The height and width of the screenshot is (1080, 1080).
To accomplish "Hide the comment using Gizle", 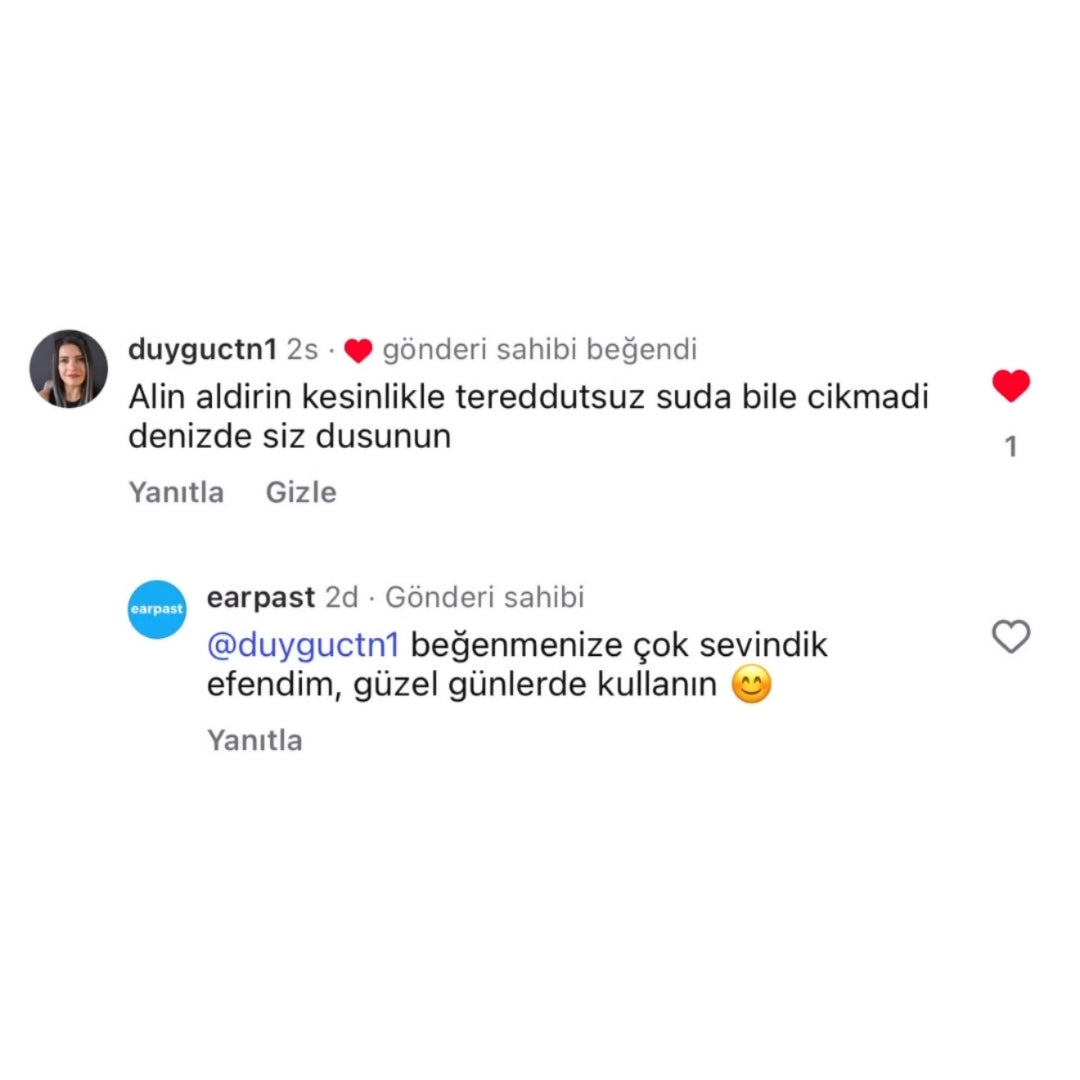I will pos(301,492).
